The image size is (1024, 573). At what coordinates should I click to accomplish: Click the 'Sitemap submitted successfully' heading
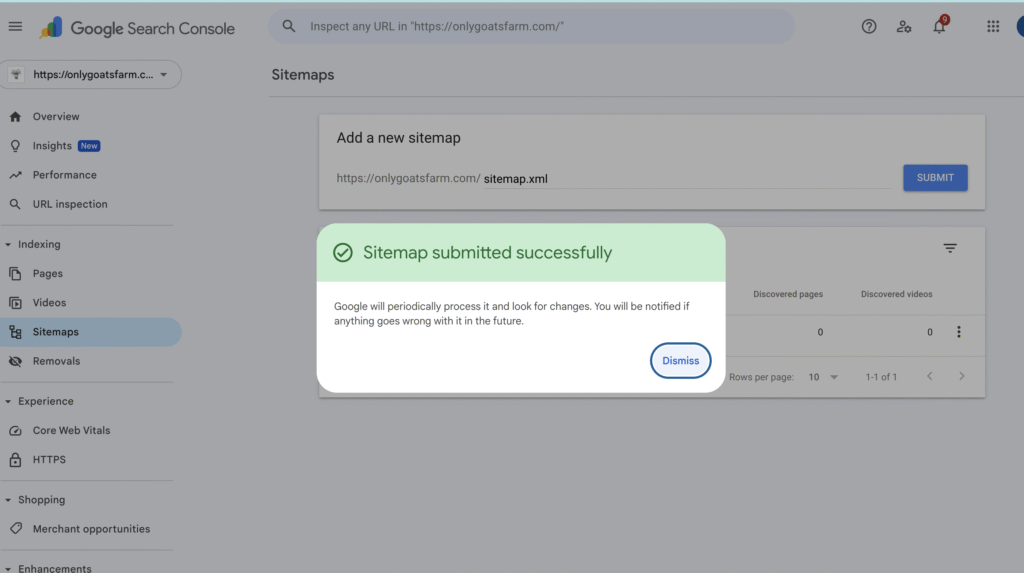click(487, 253)
